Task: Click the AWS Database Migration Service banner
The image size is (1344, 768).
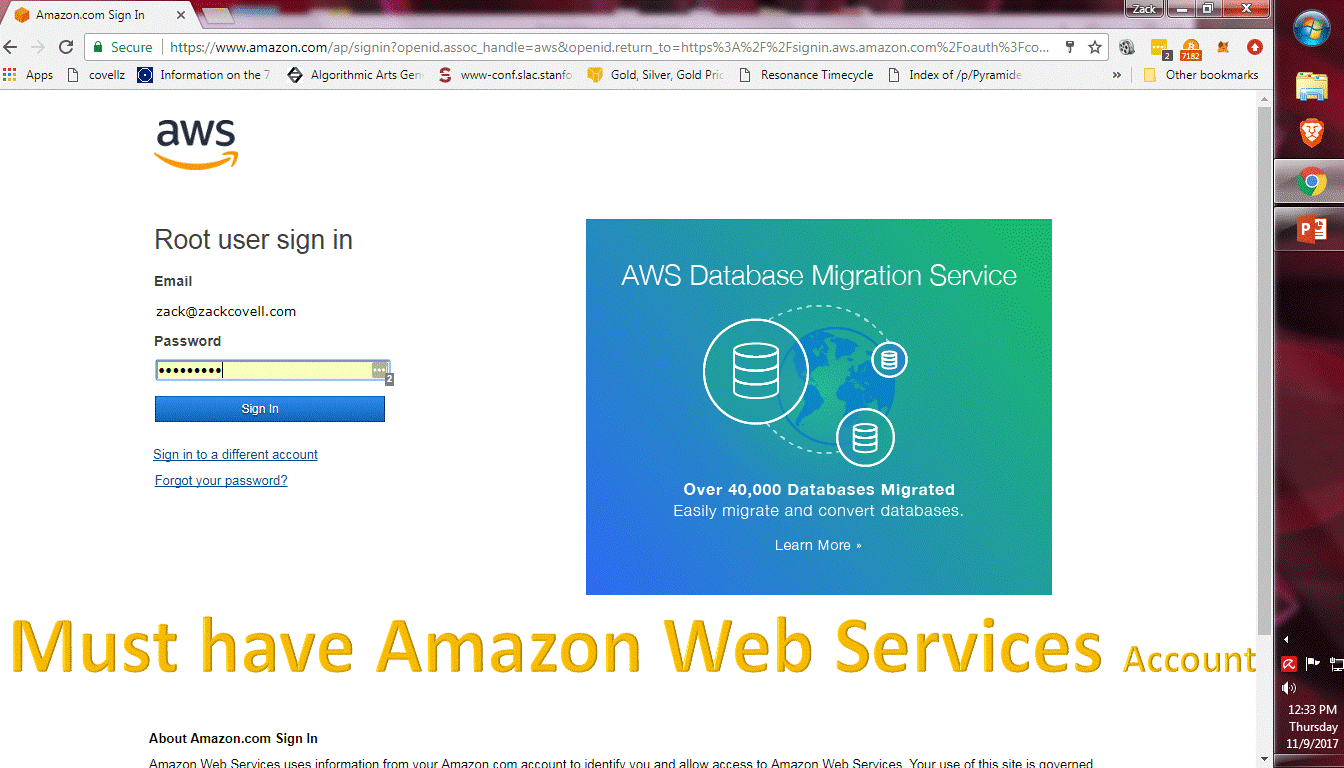Action: [x=819, y=407]
